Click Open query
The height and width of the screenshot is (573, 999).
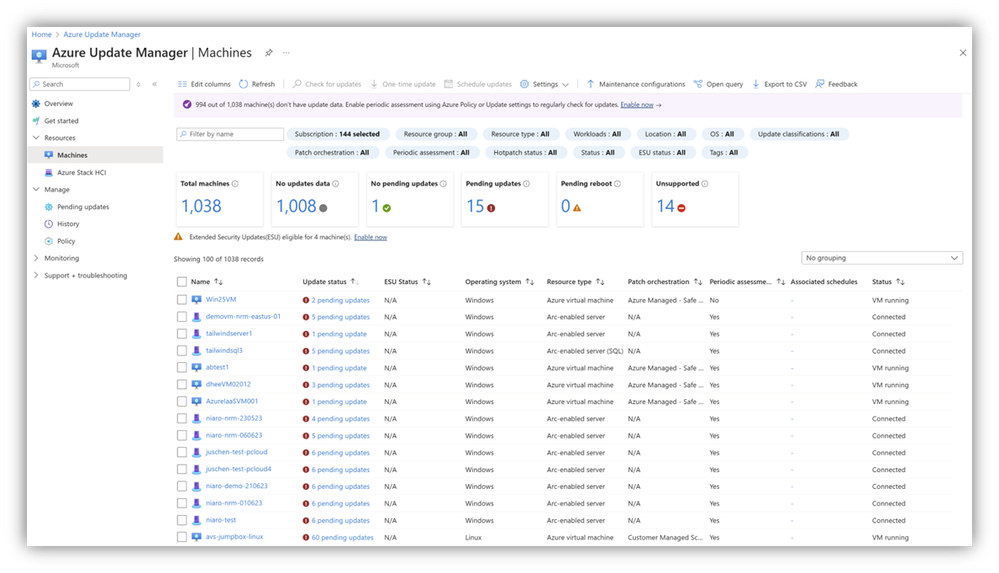point(718,84)
